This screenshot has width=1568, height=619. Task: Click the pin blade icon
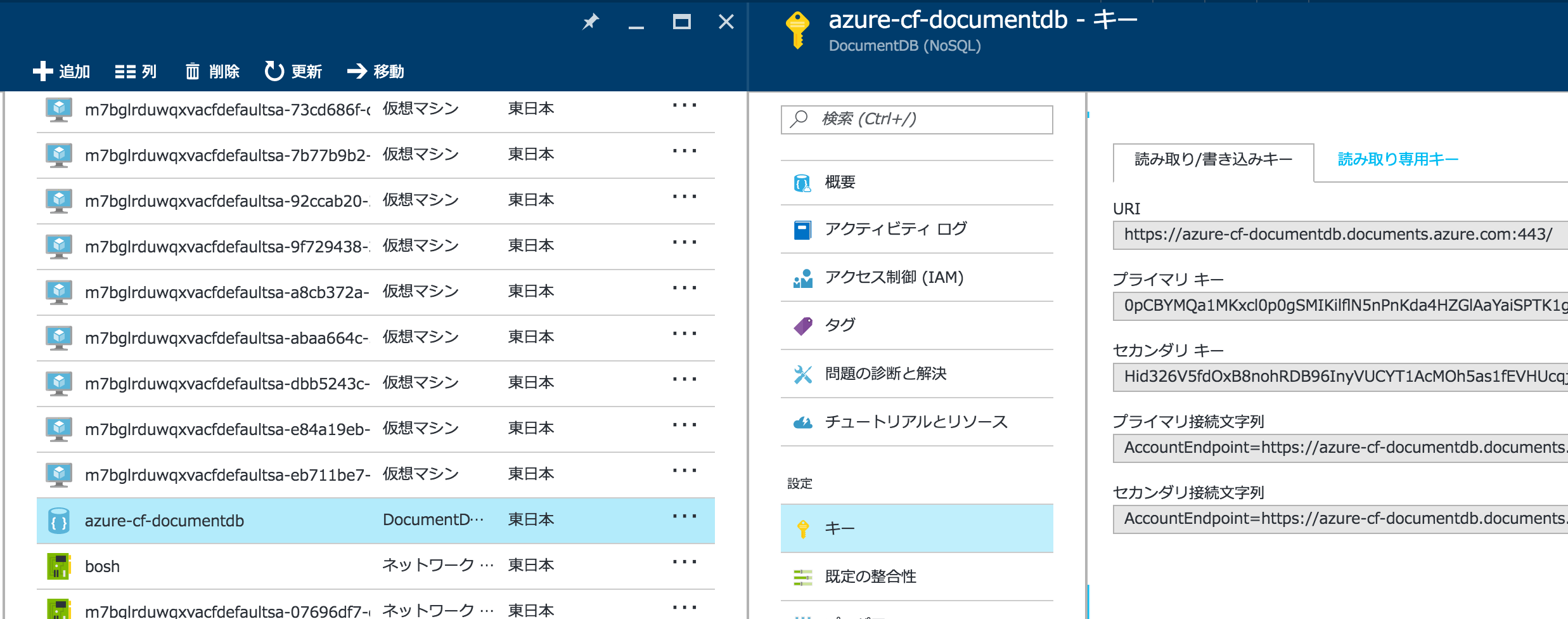click(591, 22)
